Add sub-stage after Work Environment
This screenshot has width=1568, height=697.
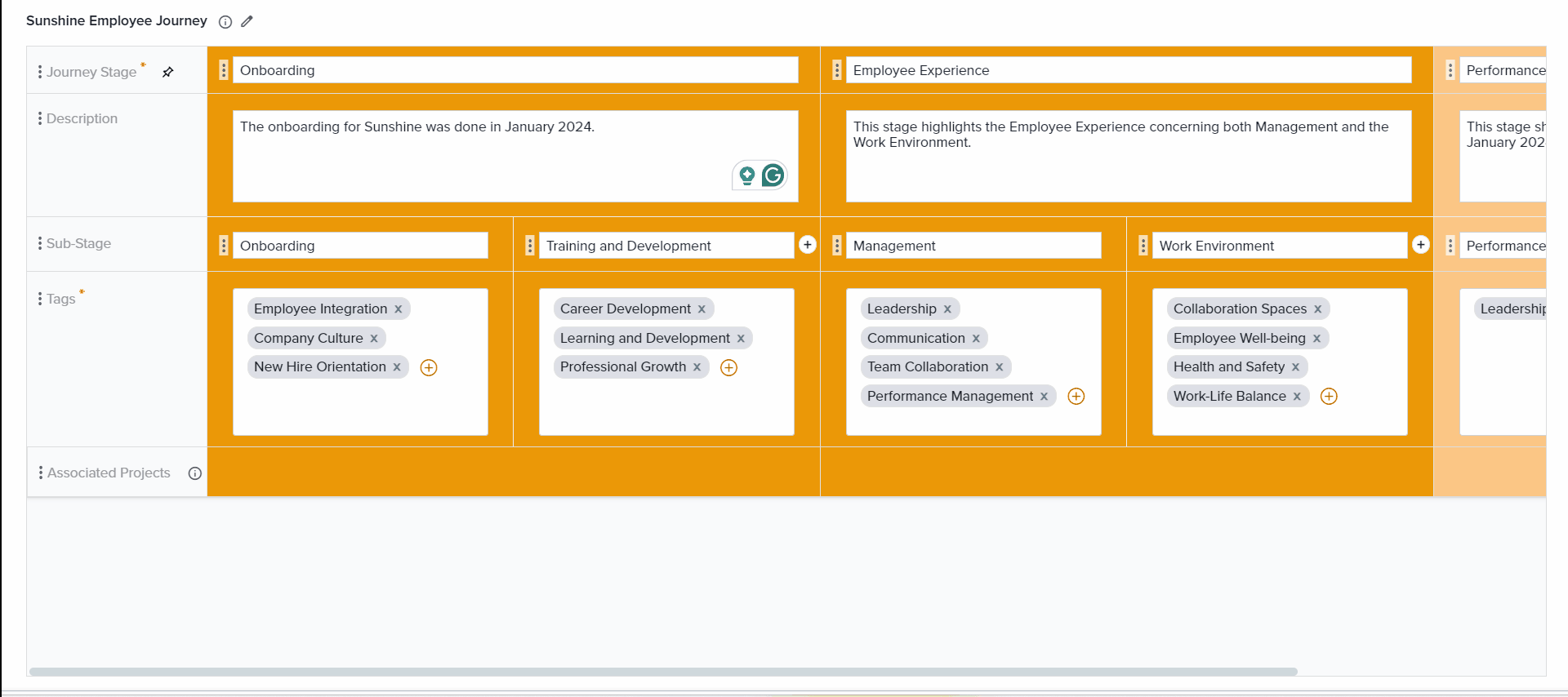click(1420, 245)
